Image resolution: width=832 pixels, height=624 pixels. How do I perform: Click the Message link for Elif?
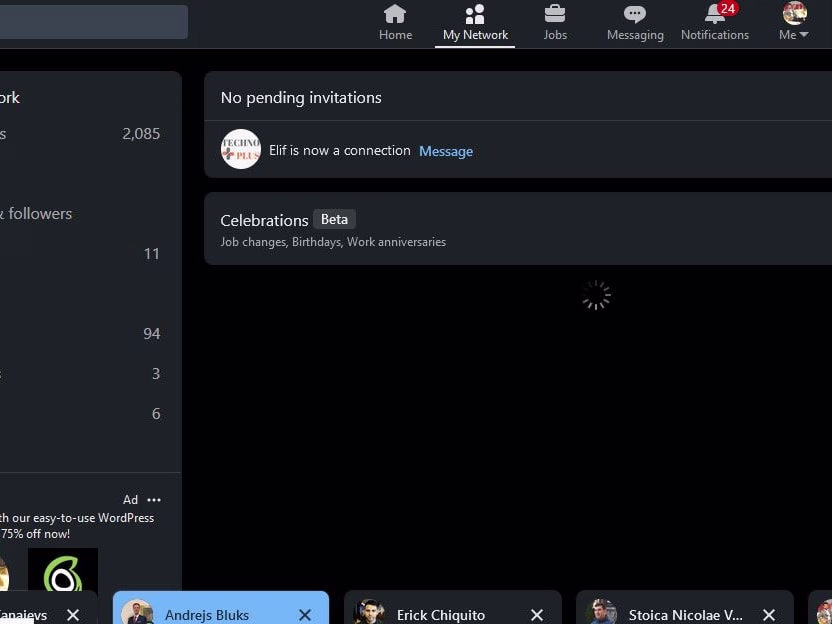446,151
